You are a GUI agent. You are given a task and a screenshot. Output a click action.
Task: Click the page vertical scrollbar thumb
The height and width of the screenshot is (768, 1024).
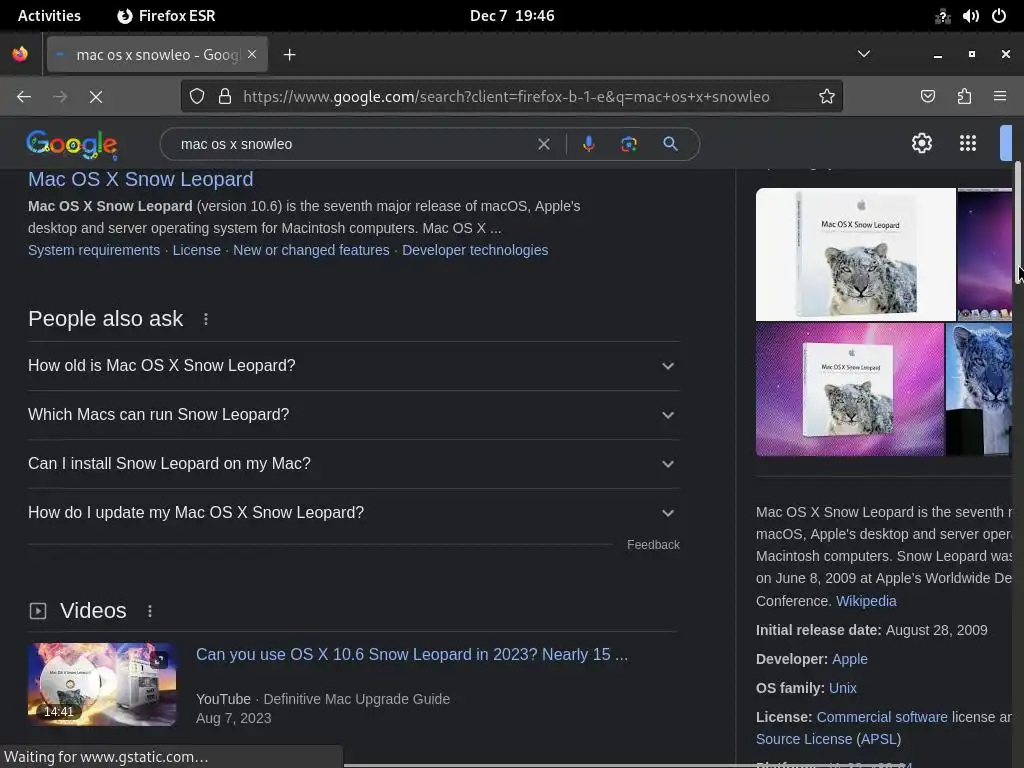[x=1018, y=222]
